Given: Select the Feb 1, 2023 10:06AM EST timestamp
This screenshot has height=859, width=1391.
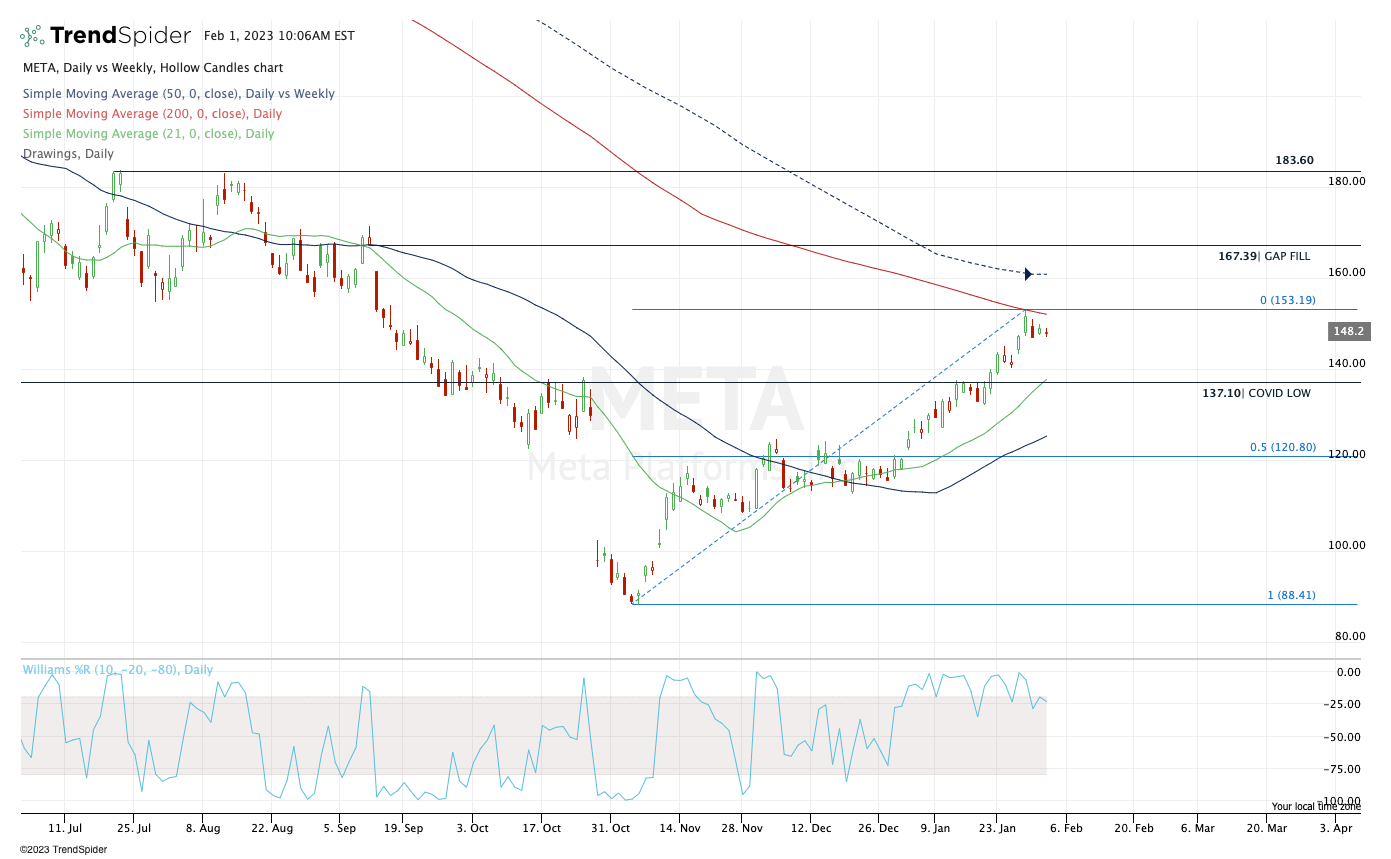Looking at the screenshot, I should (x=279, y=36).
